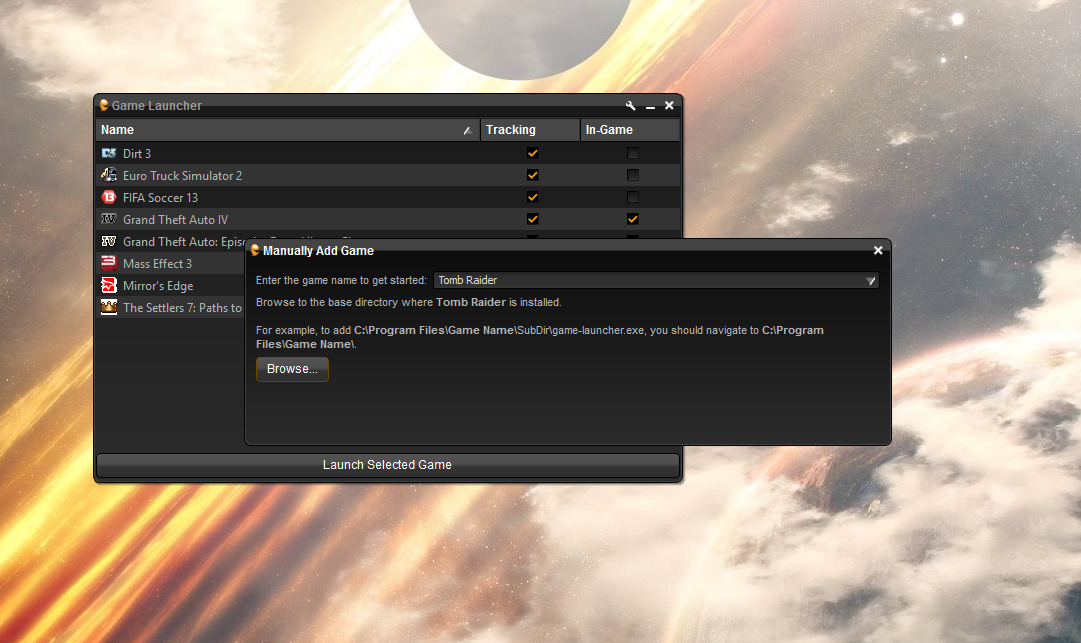Toggle Tracking for FIFA Soccer 13
Image resolution: width=1081 pixels, height=643 pixels.
pyautogui.click(x=532, y=197)
